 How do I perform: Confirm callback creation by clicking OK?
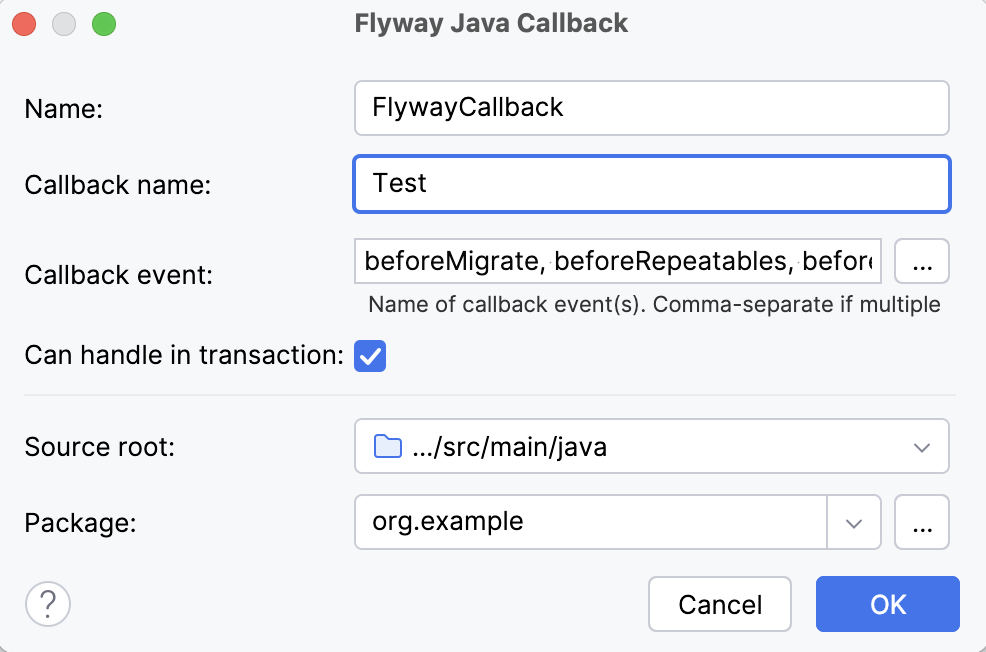(887, 604)
